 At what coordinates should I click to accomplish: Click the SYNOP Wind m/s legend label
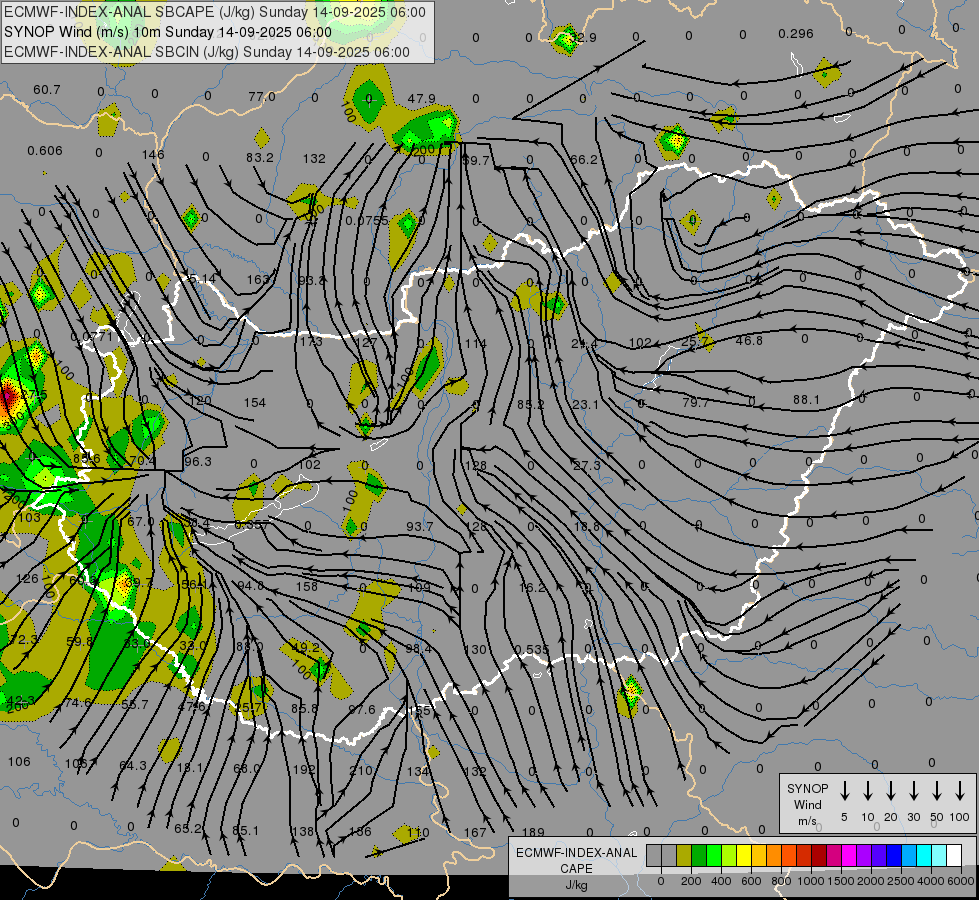click(807, 804)
